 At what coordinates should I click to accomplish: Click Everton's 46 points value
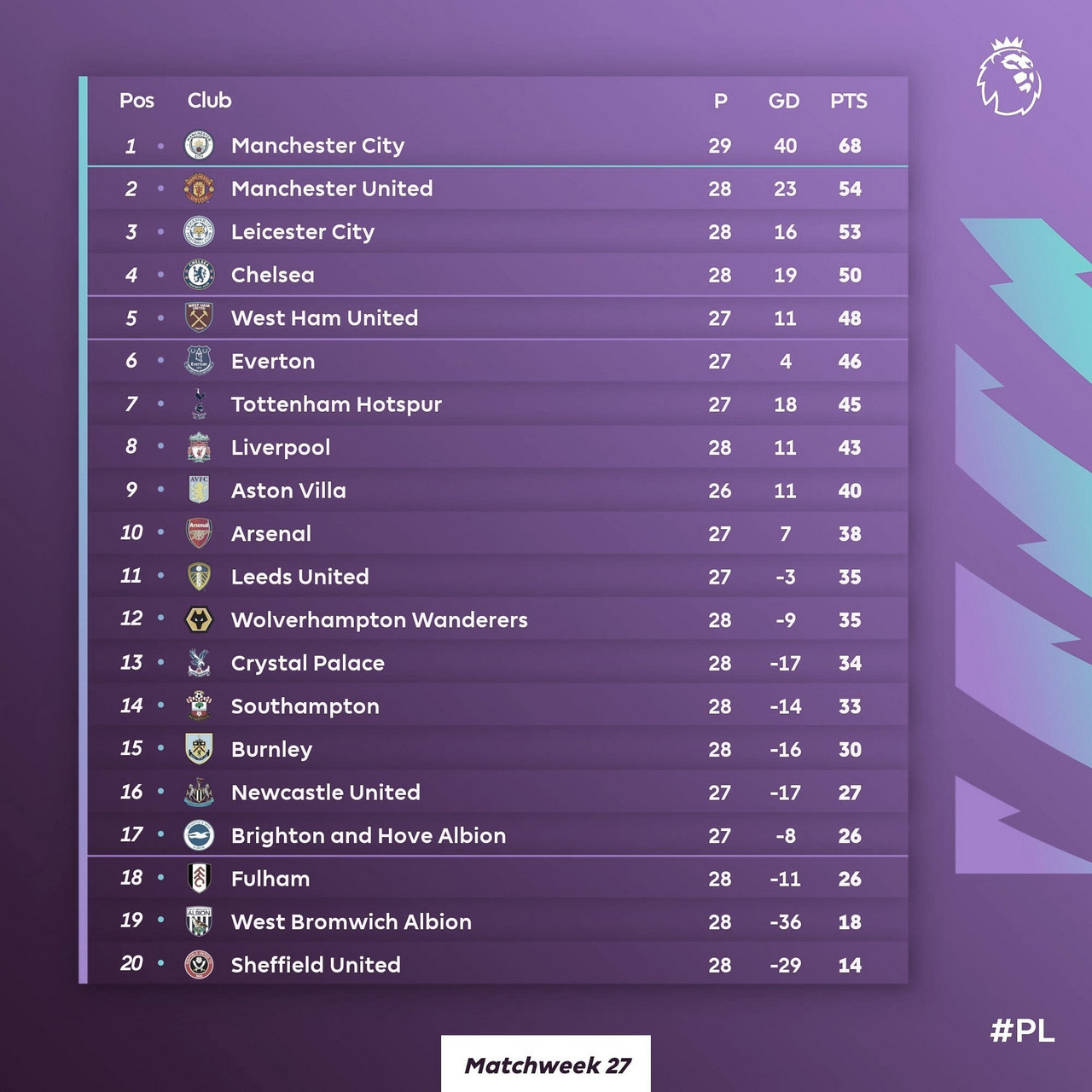point(850,361)
